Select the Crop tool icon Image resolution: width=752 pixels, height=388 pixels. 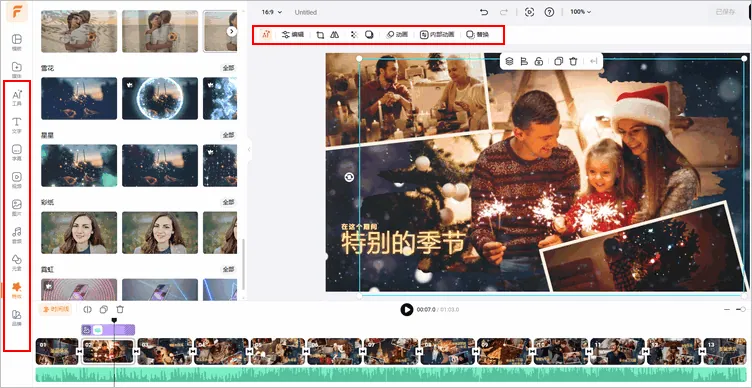pyautogui.click(x=320, y=35)
